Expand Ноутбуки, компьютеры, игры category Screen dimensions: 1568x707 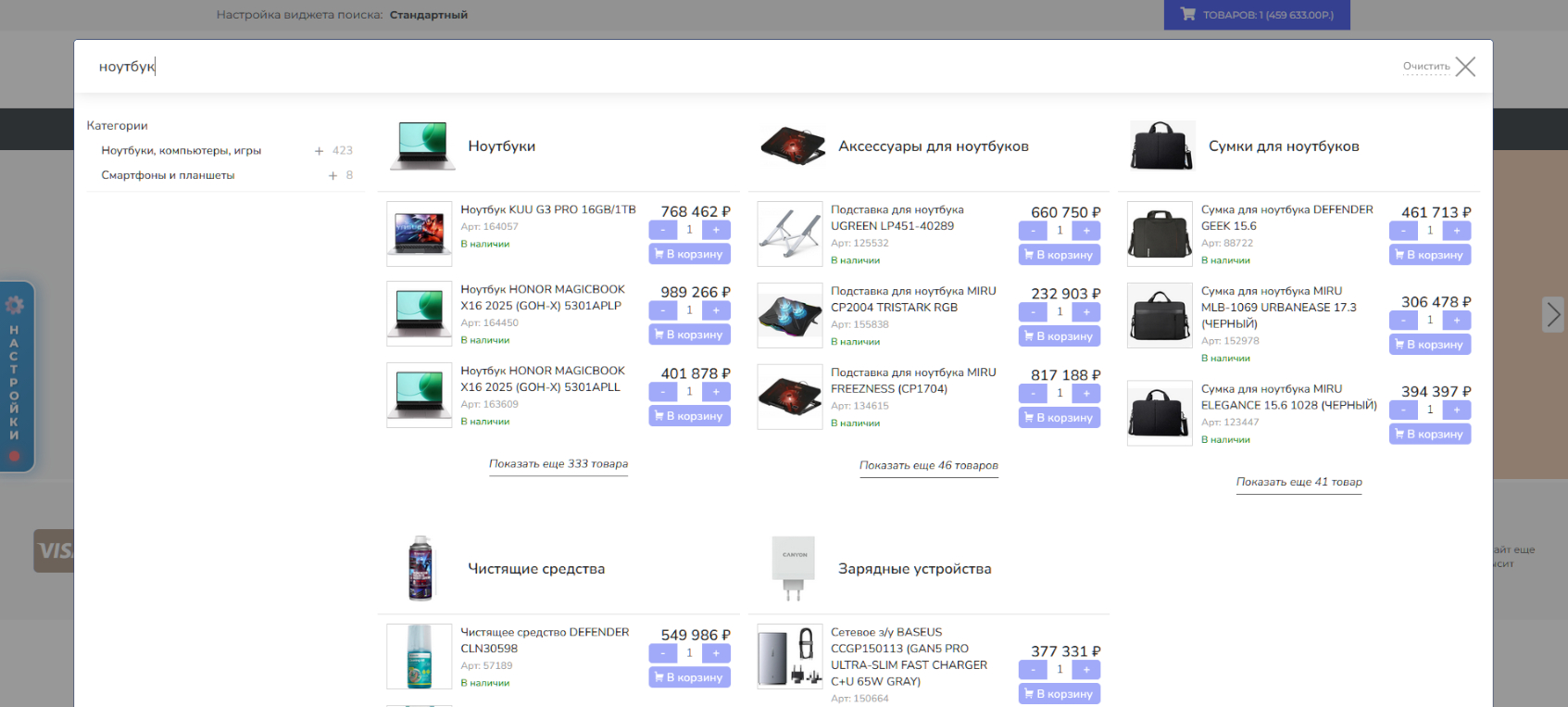319,151
